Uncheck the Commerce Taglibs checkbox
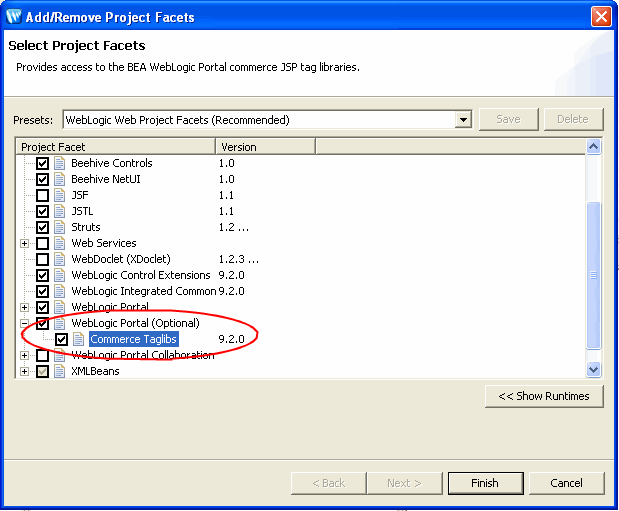Viewport: 619px width, 511px height. pos(62,339)
